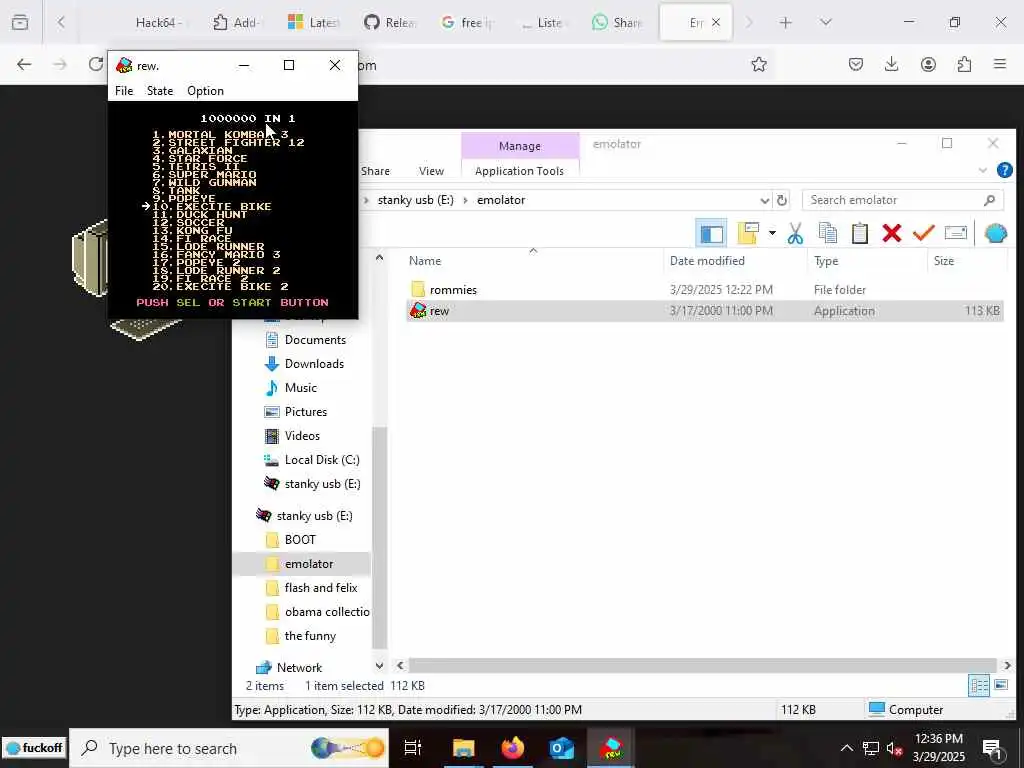Open the Option menu in rew emulator
1024x768 pixels.
click(205, 91)
